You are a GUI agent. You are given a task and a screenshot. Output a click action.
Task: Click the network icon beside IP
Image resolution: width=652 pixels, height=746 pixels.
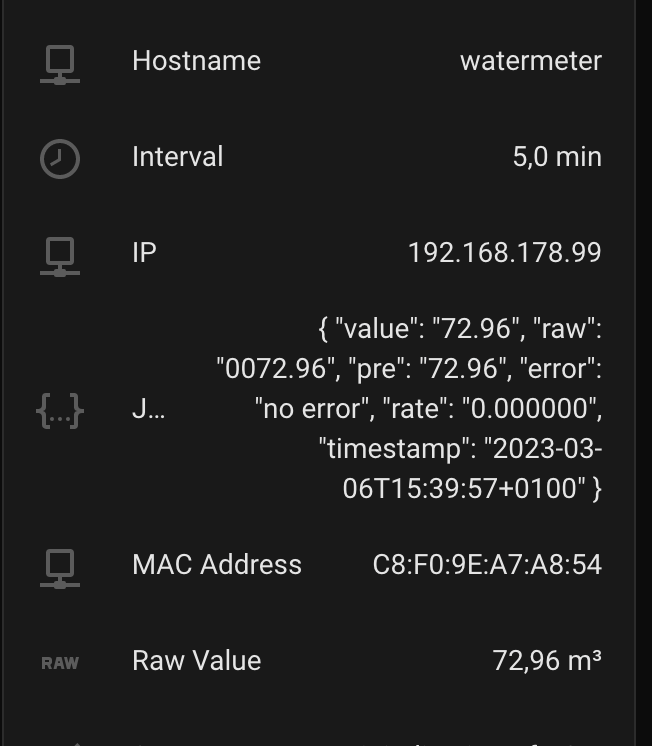[x=60, y=254]
